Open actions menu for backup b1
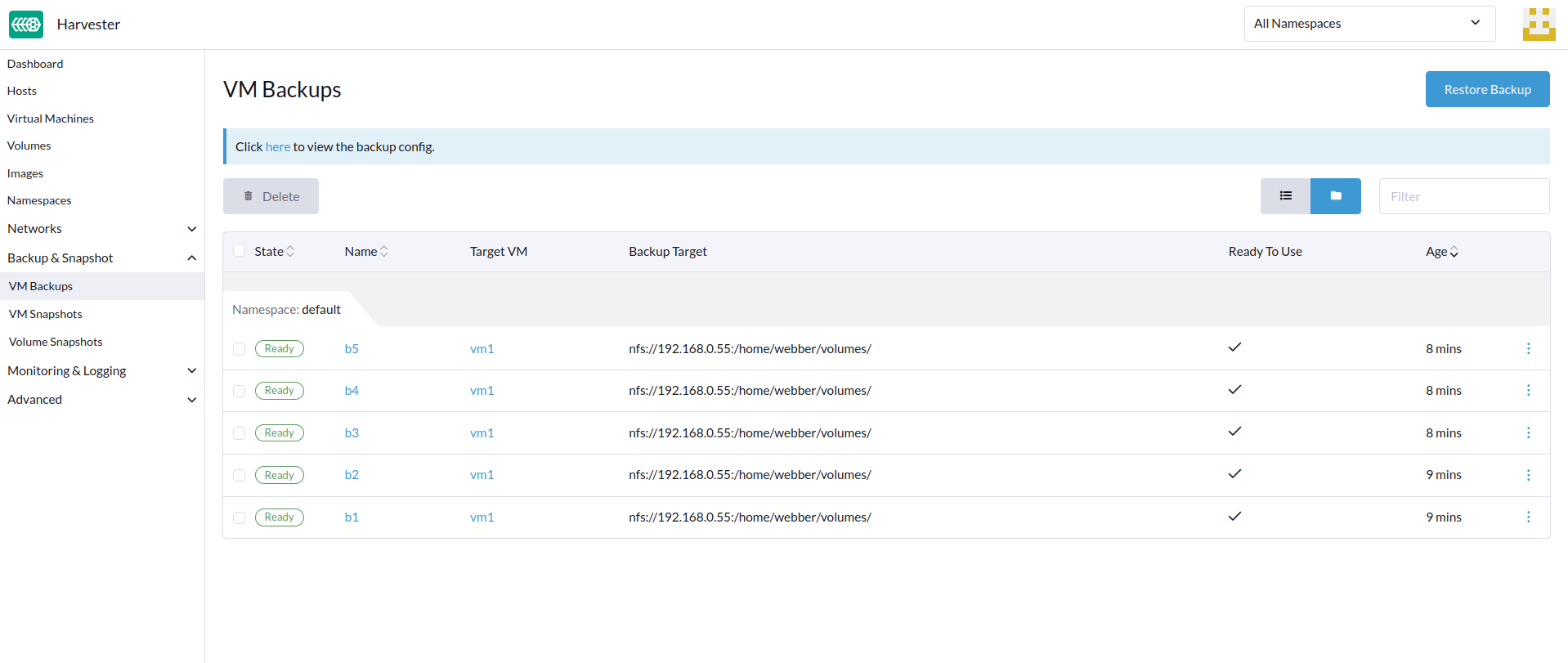The image size is (1568, 663). pyautogui.click(x=1528, y=517)
